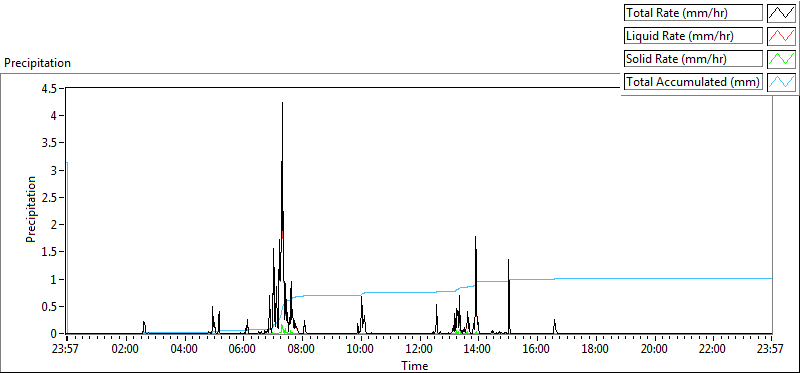The height and width of the screenshot is (373, 800).
Task: Click the tallest precipitation peak near 07:20
Action: point(282,104)
